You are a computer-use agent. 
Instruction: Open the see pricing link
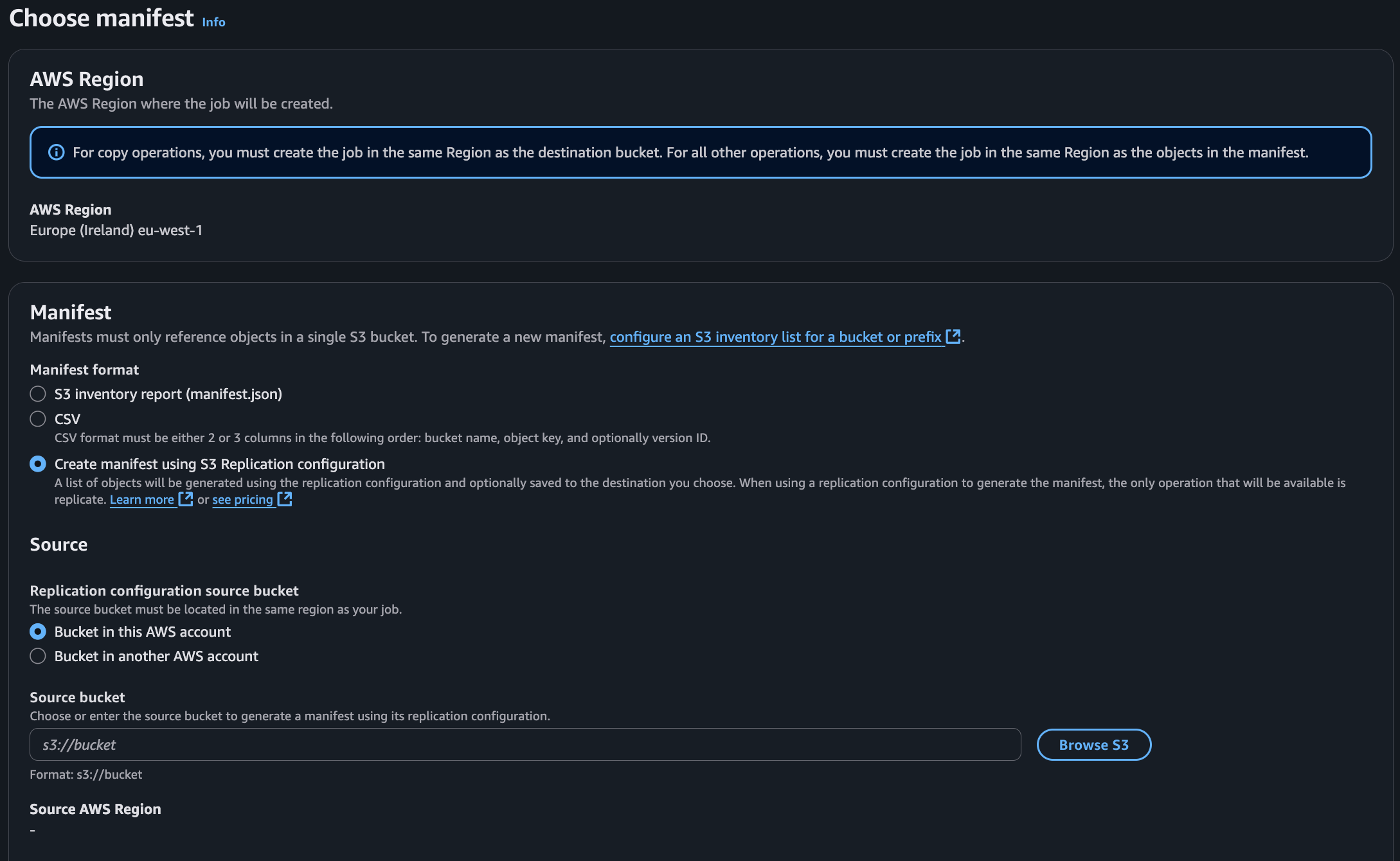pos(242,499)
